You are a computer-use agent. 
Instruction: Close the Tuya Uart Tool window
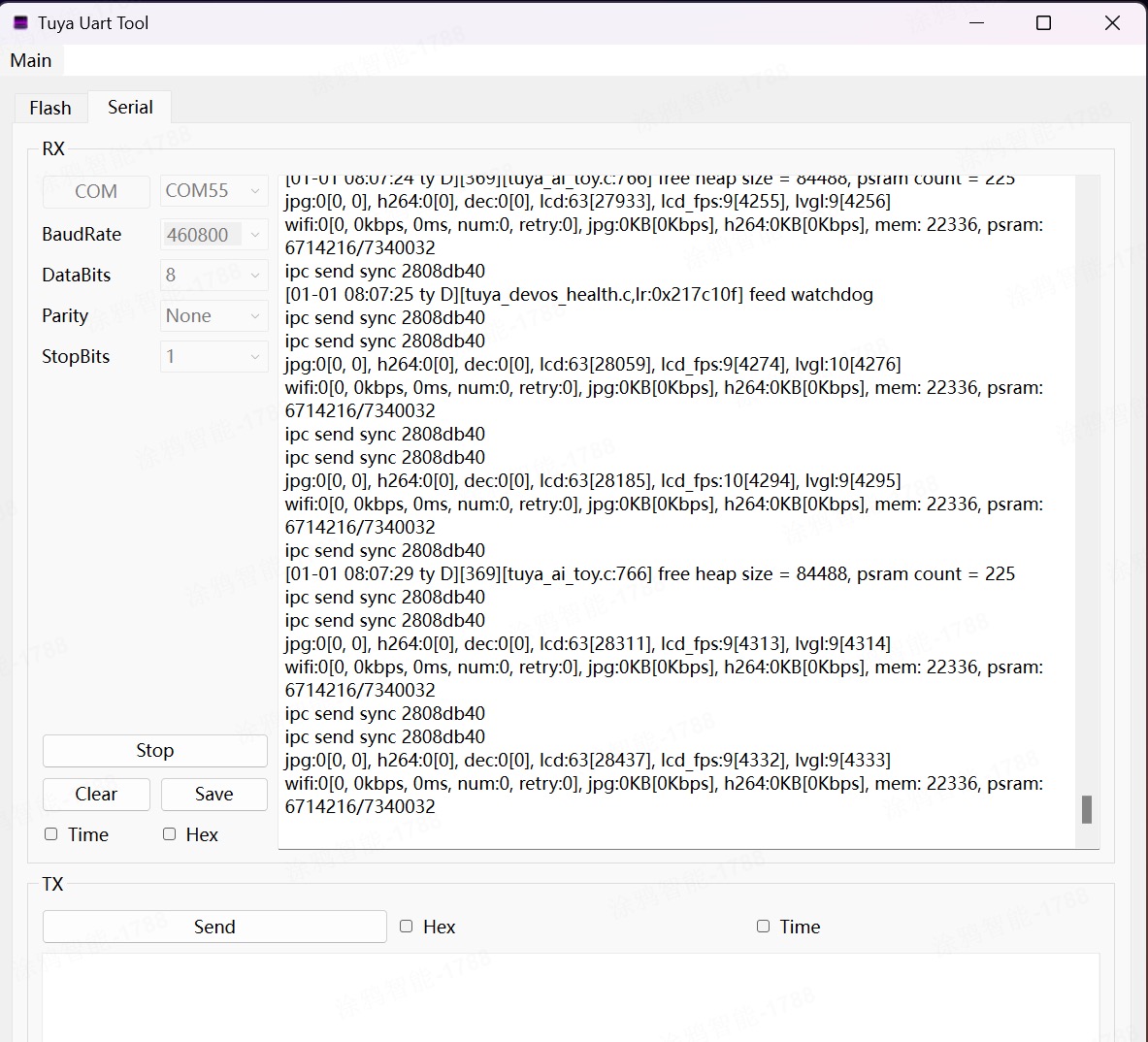click(1112, 22)
